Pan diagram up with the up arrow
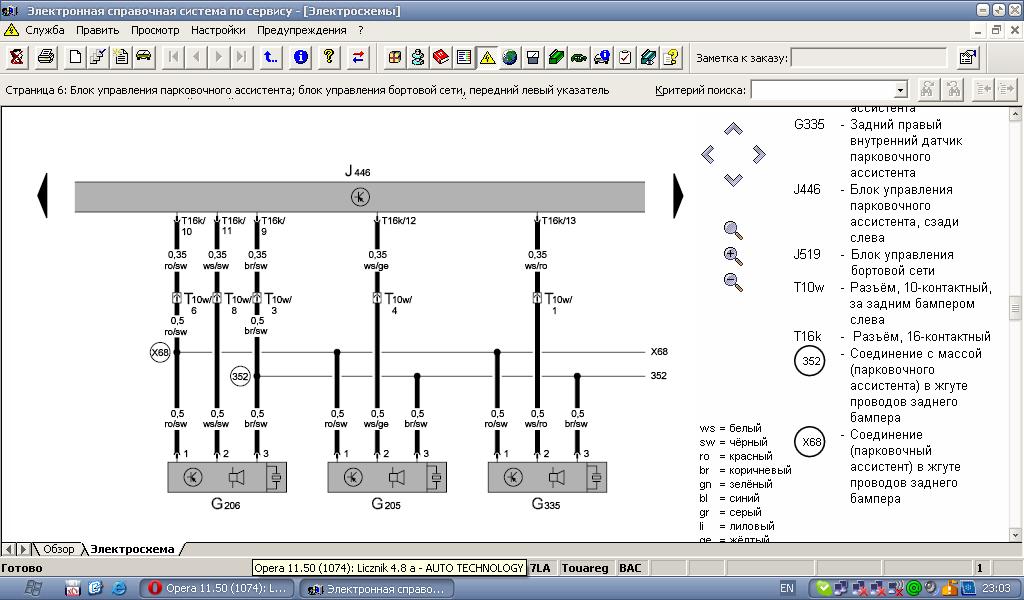 click(733, 129)
